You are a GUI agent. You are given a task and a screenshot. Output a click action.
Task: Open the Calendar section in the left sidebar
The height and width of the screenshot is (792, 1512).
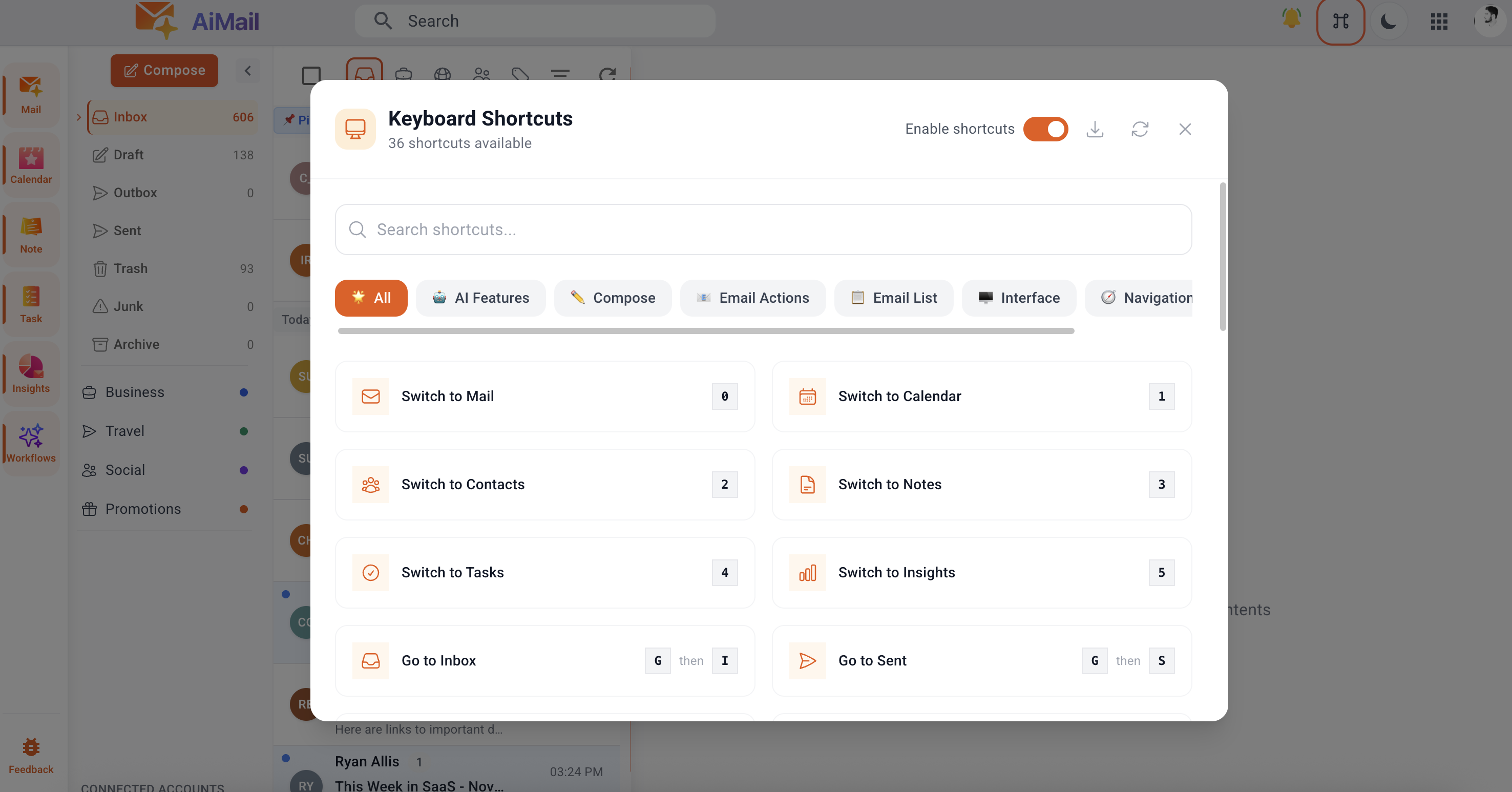tap(31, 165)
